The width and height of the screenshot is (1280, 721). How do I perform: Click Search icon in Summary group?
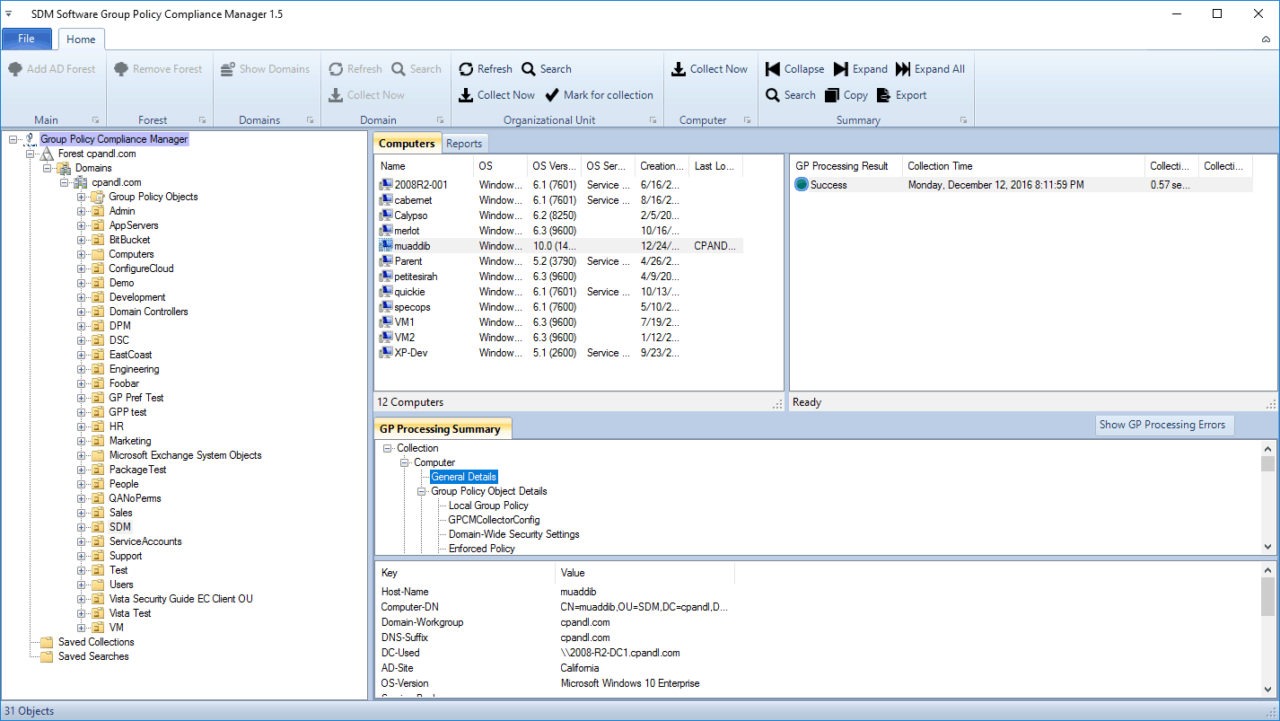pos(772,95)
